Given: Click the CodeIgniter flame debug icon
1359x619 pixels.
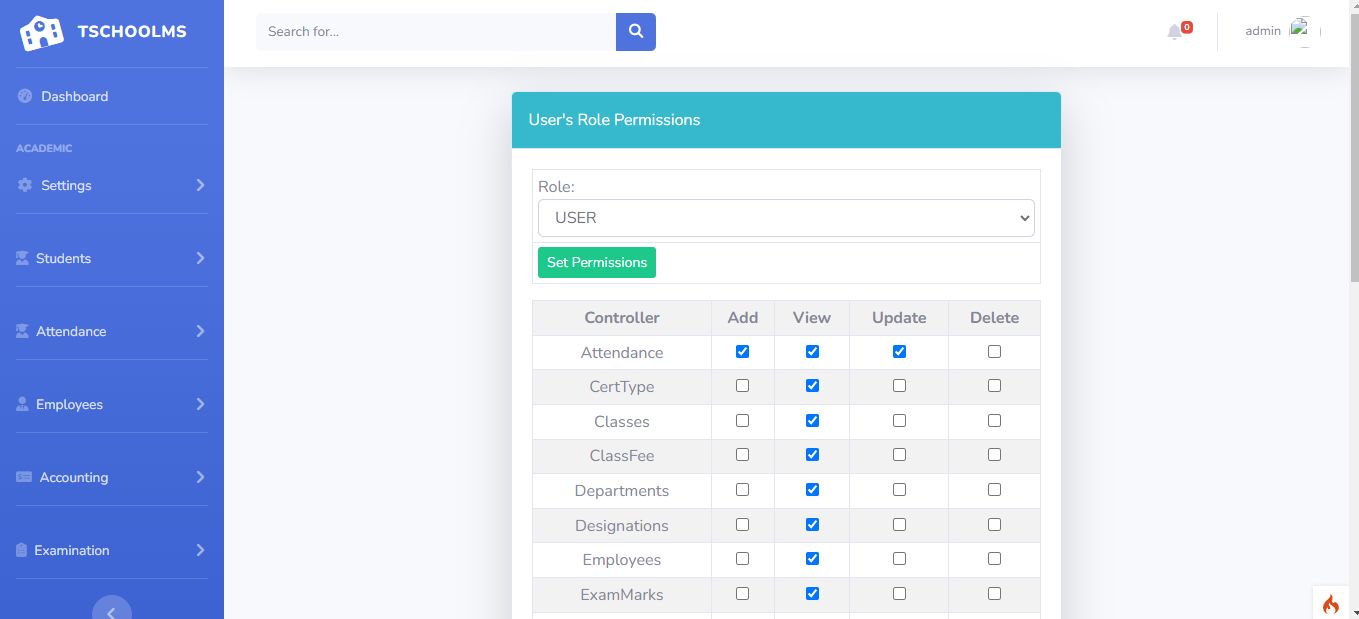Looking at the screenshot, I should (1330, 604).
